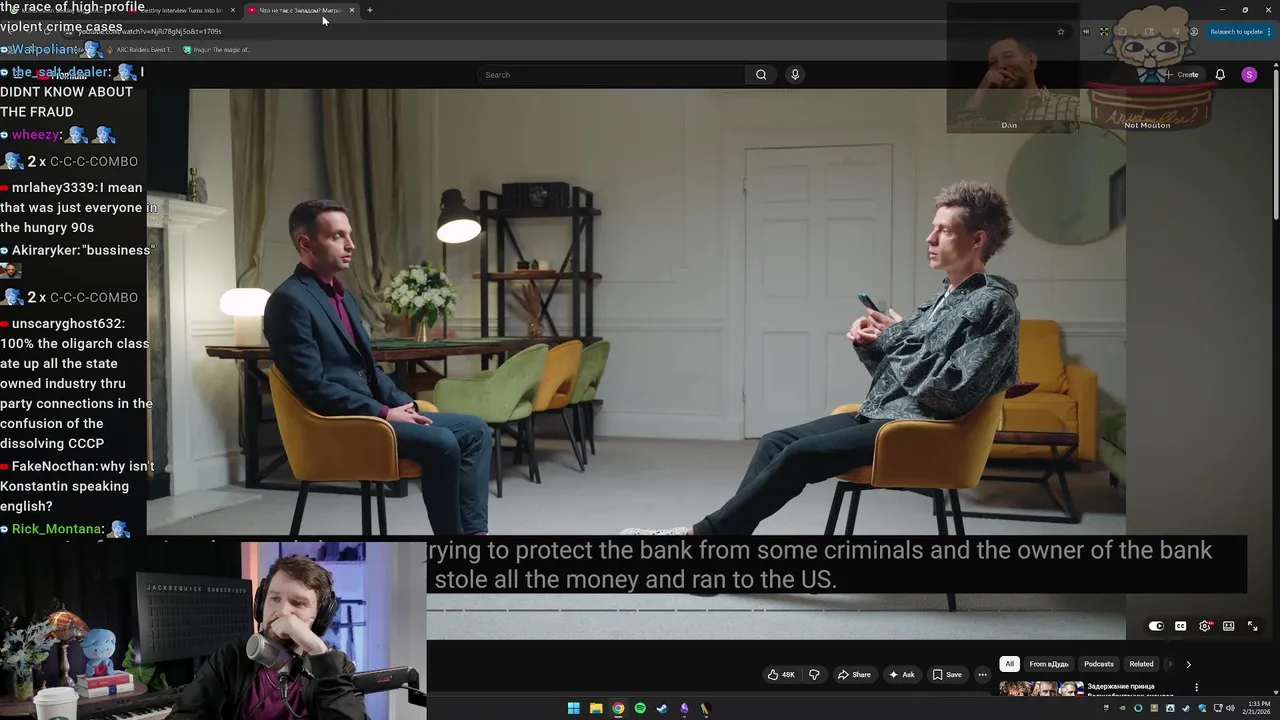1280x720 pixels.
Task: Like the video showing 48K
Action: coord(781,674)
